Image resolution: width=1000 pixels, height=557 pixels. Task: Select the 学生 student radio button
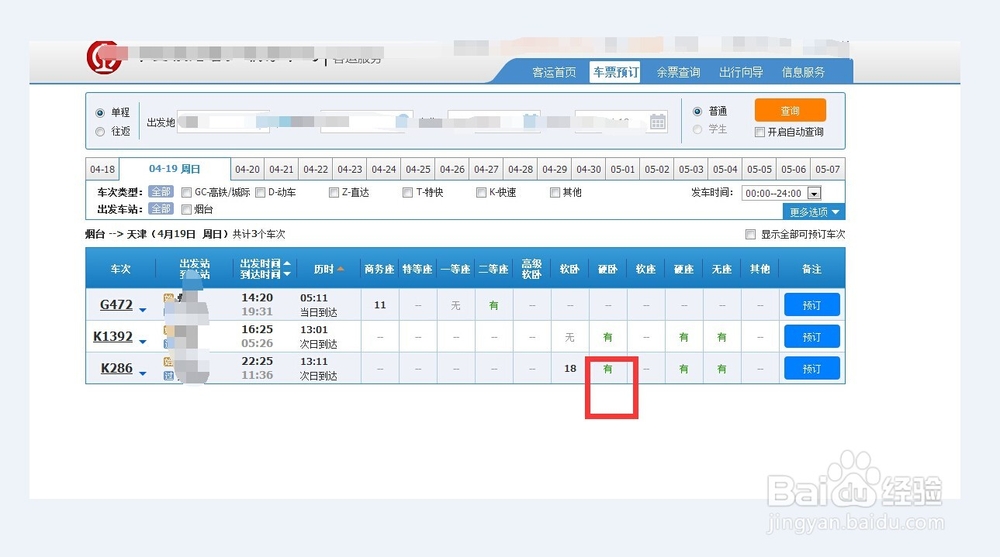[697, 130]
